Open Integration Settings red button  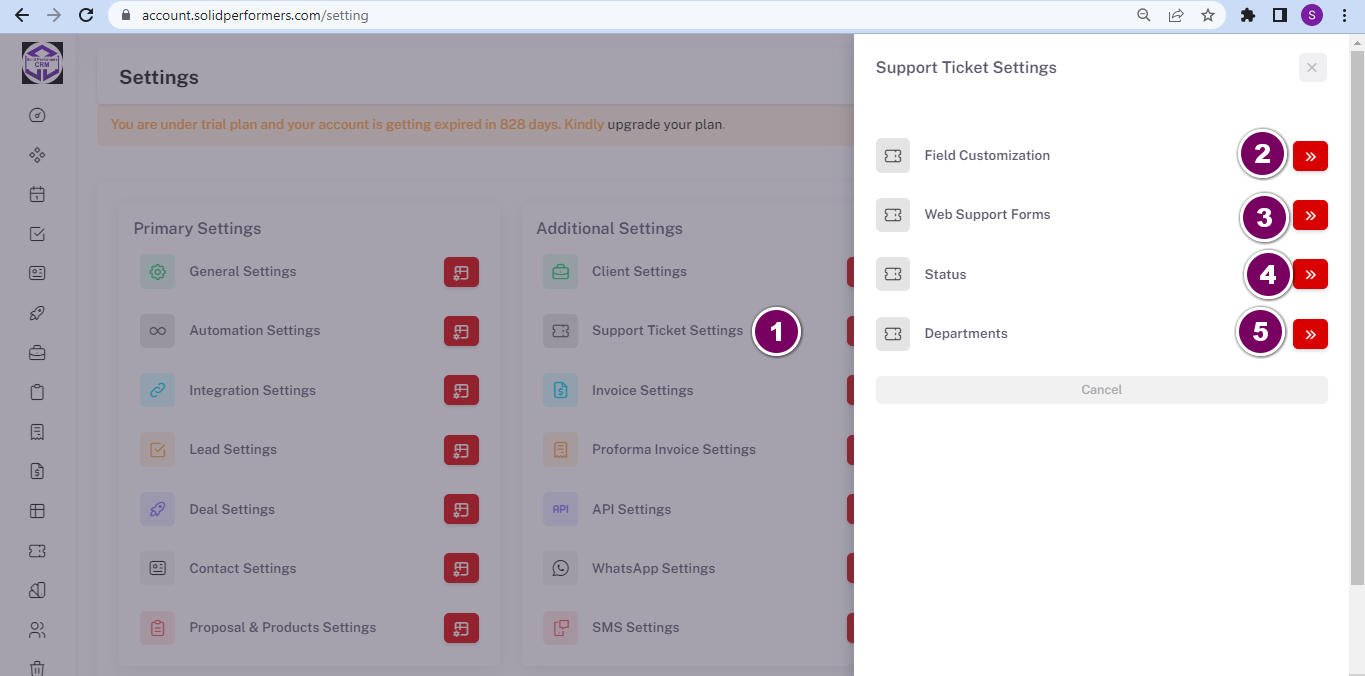tap(461, 391)
